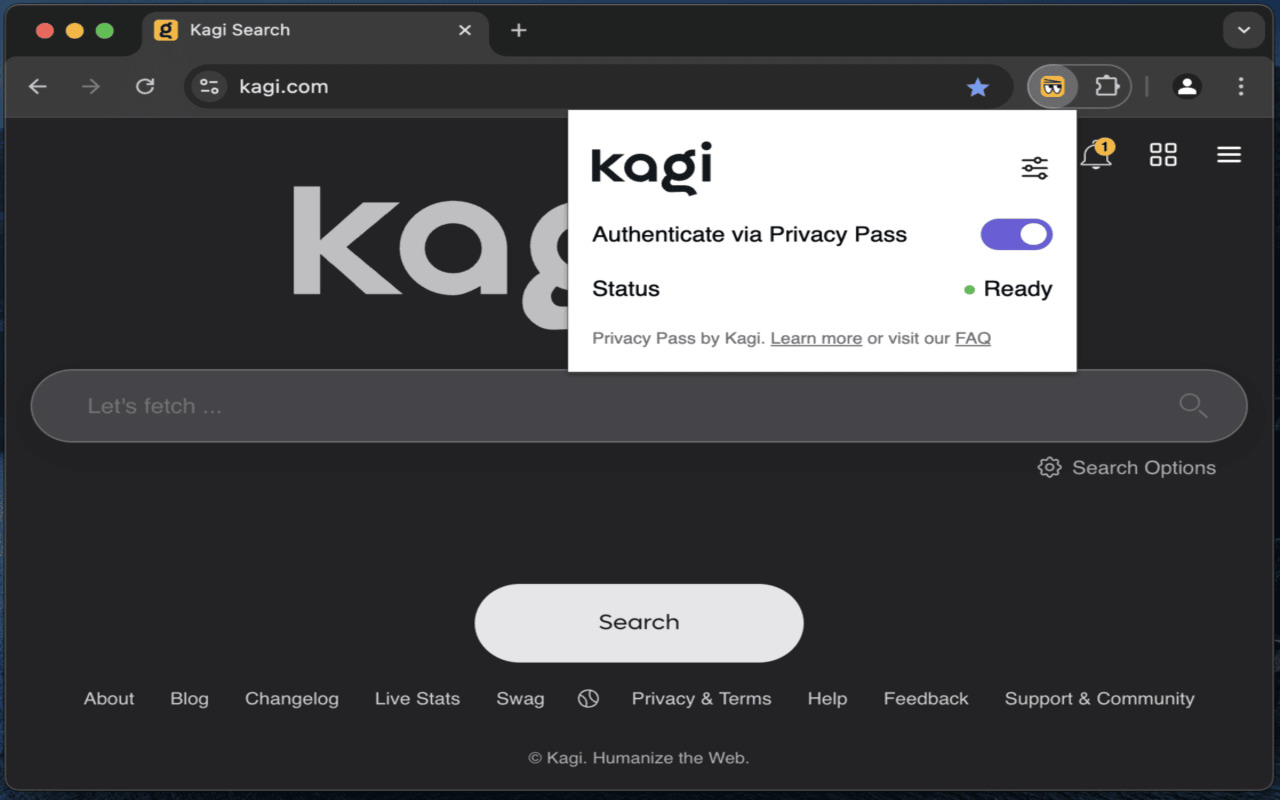
Task: Click the Kagi Privacy Pass toolbar icon
Action: pyautogui.click(x=1052, y=86)
